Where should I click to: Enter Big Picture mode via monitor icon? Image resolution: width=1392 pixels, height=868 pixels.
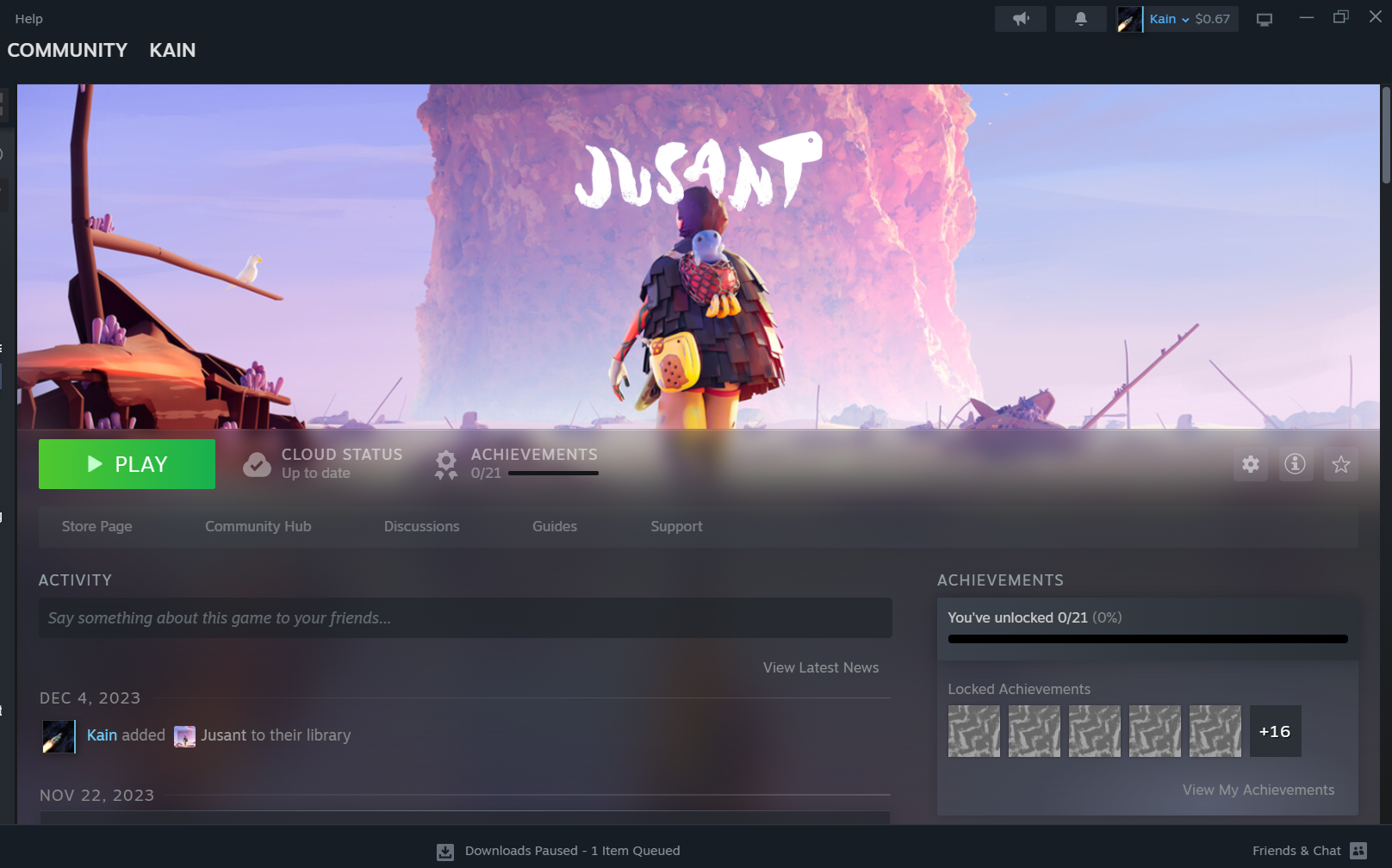click(x=1265, y=19)
